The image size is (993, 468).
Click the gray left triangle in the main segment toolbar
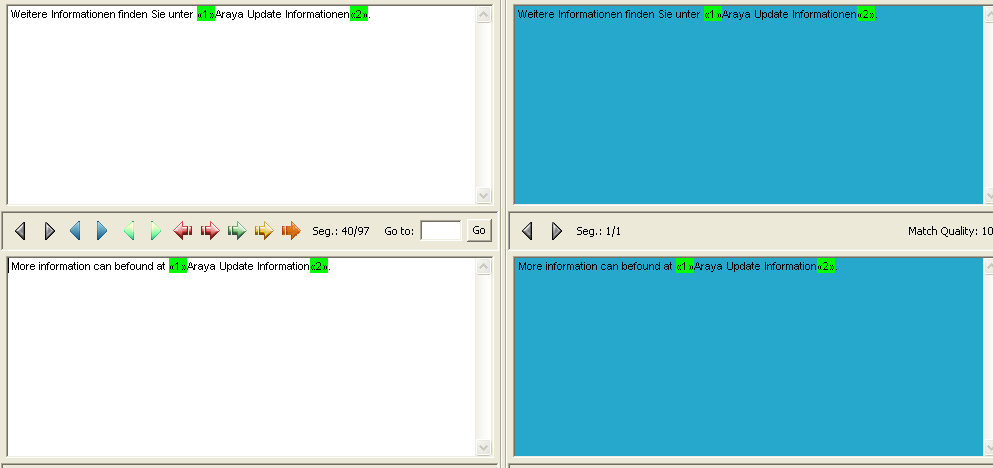coord(20,231)
